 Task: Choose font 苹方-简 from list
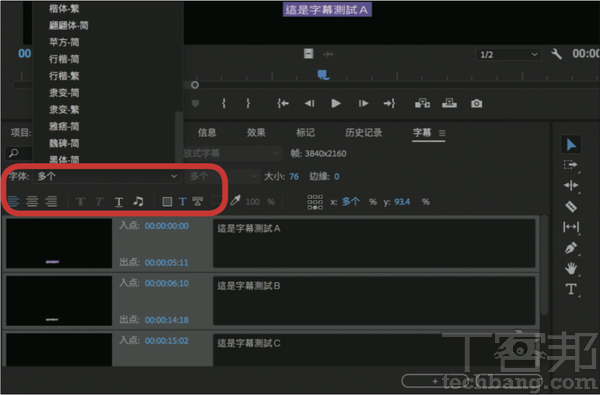(x=64, y=42)
